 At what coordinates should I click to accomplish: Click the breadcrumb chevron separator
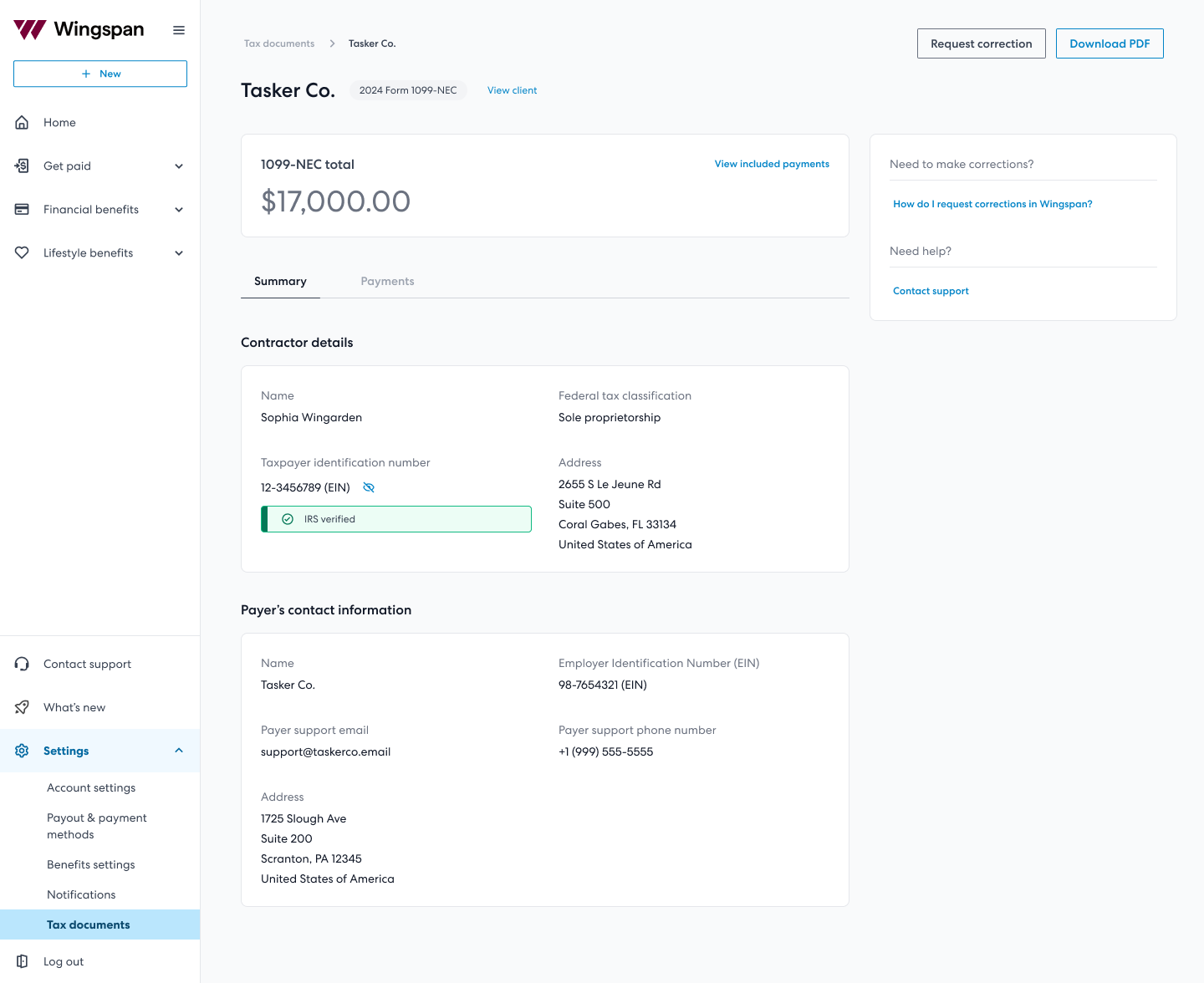coord(332,43)
